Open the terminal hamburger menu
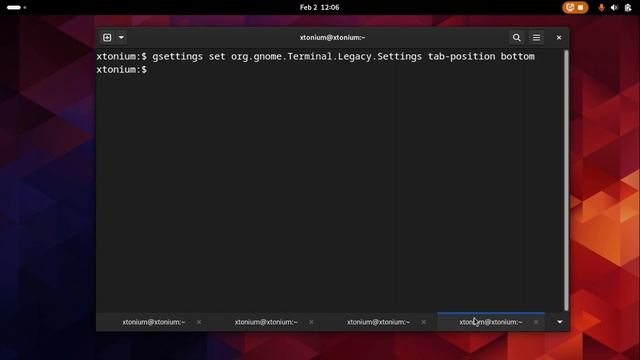640x360 pixels. [x=536, y=38]
